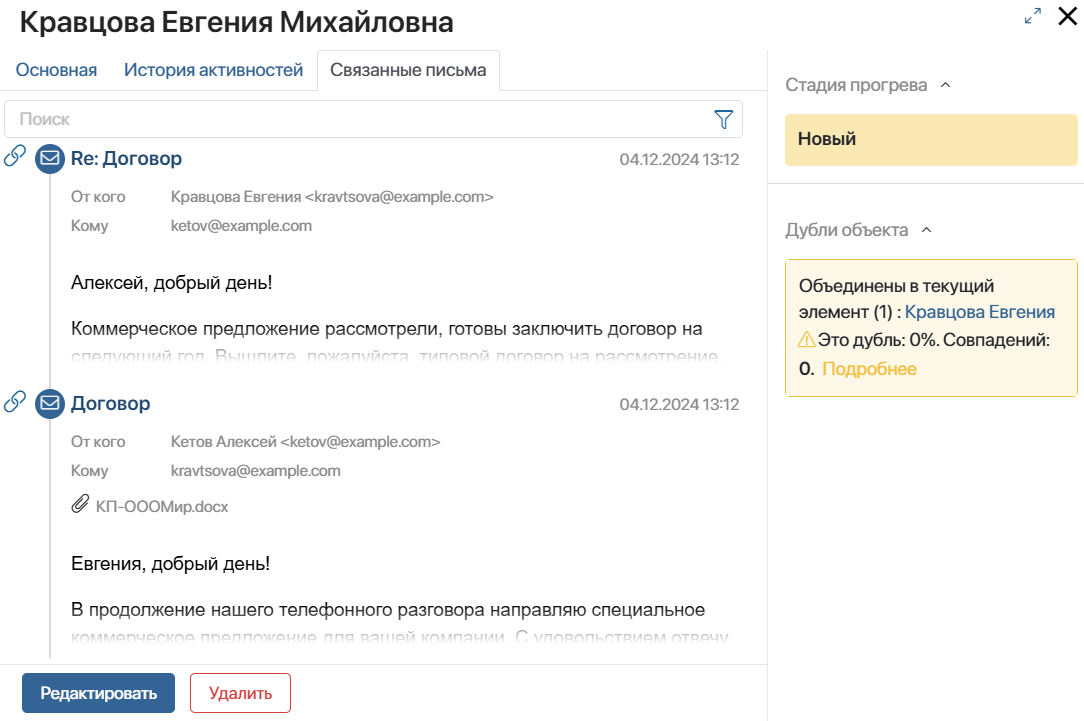Open the Re: Договор email subject
This screenshot has width=1084, height=721.
(127, 158)
